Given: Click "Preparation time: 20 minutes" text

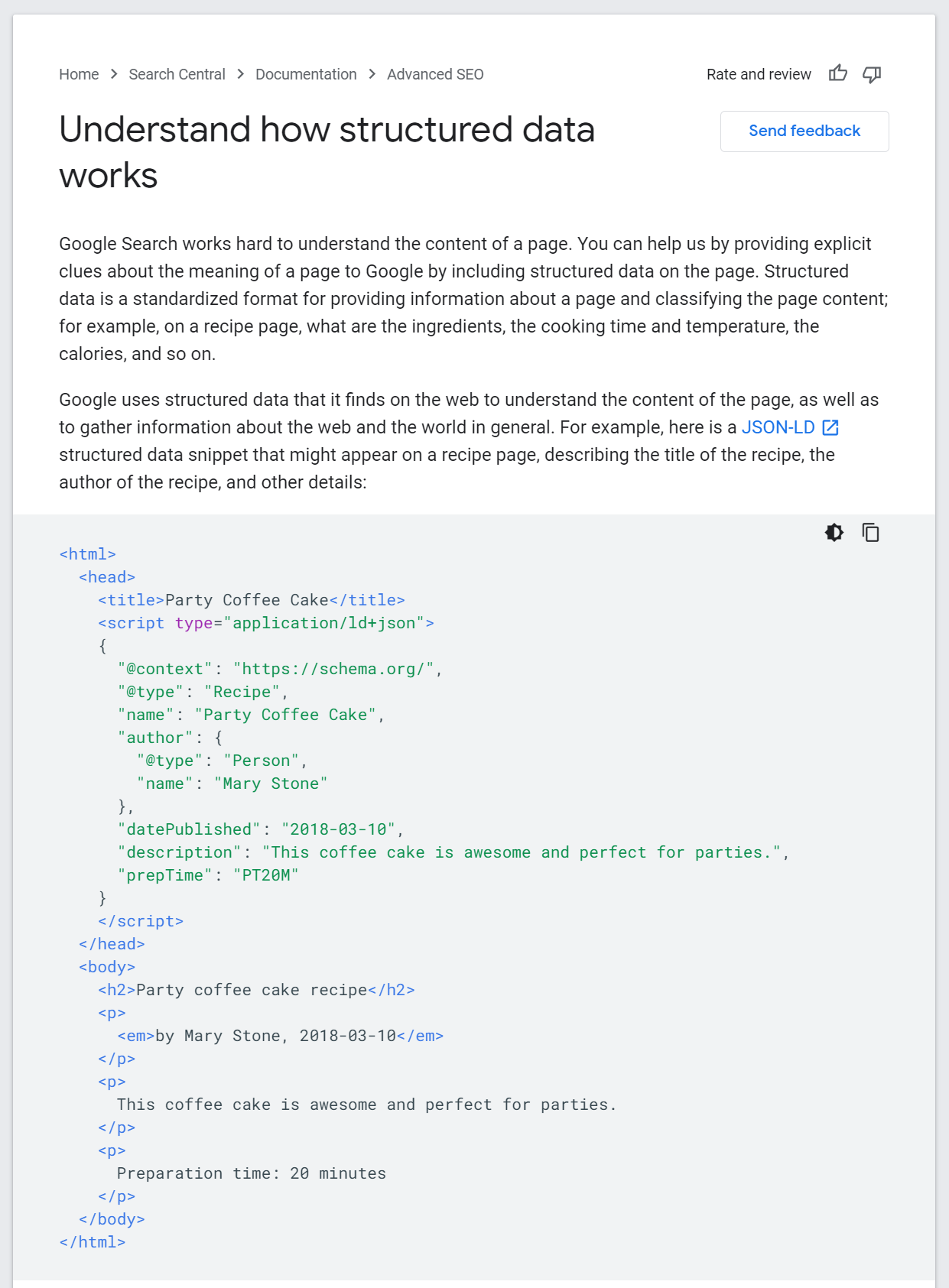Looking at the screenshot, I should 252,1173.
